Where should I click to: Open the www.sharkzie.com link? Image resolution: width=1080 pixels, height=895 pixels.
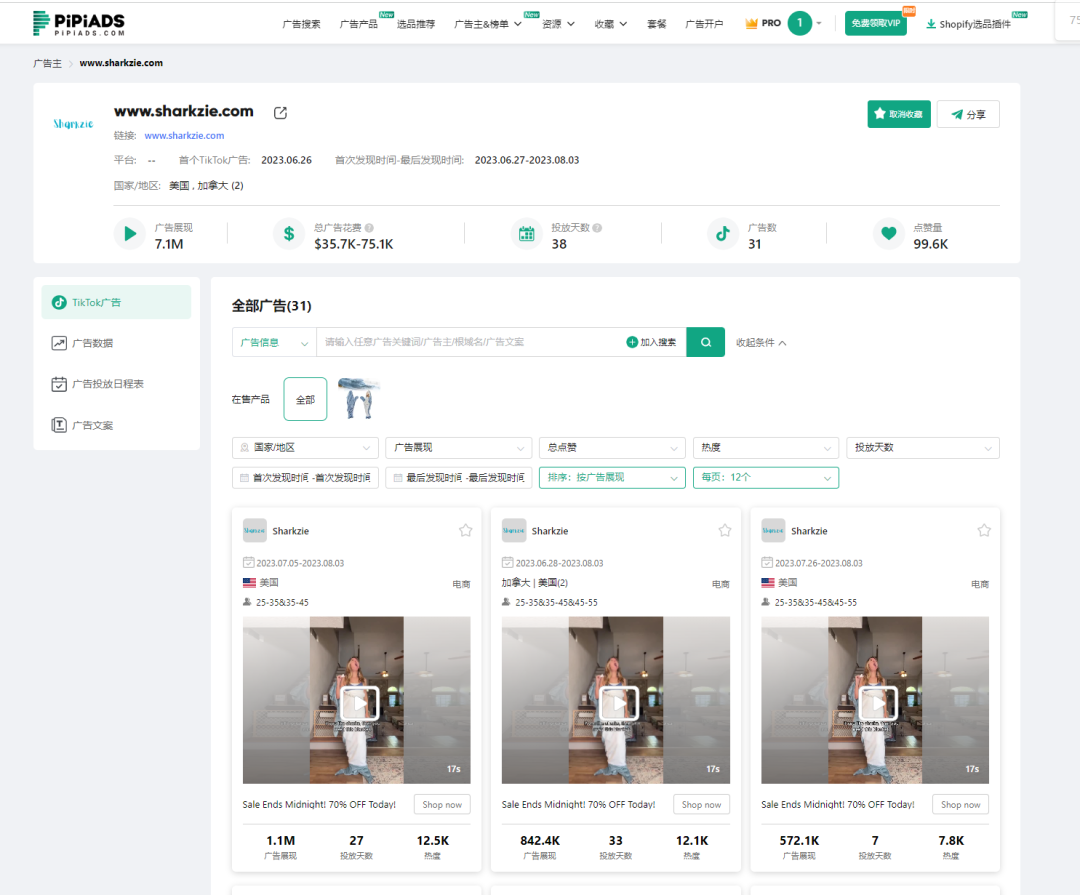click(184, 136)
